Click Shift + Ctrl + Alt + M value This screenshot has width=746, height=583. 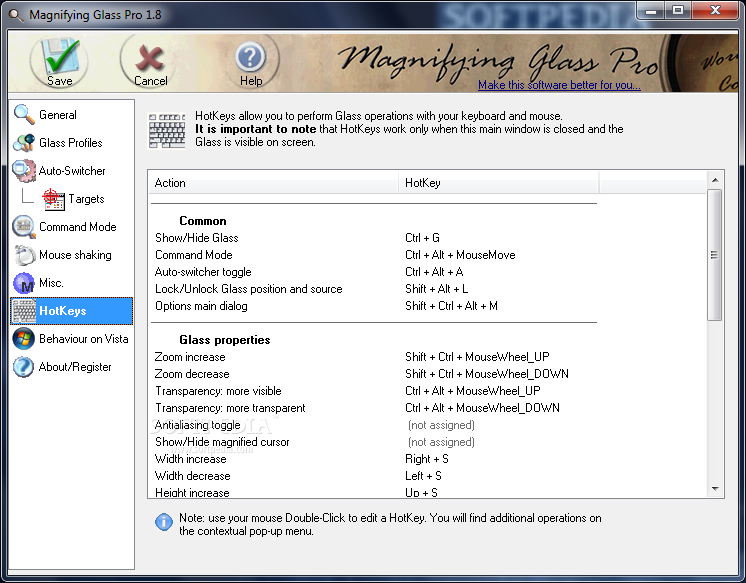tap(452, 306)
